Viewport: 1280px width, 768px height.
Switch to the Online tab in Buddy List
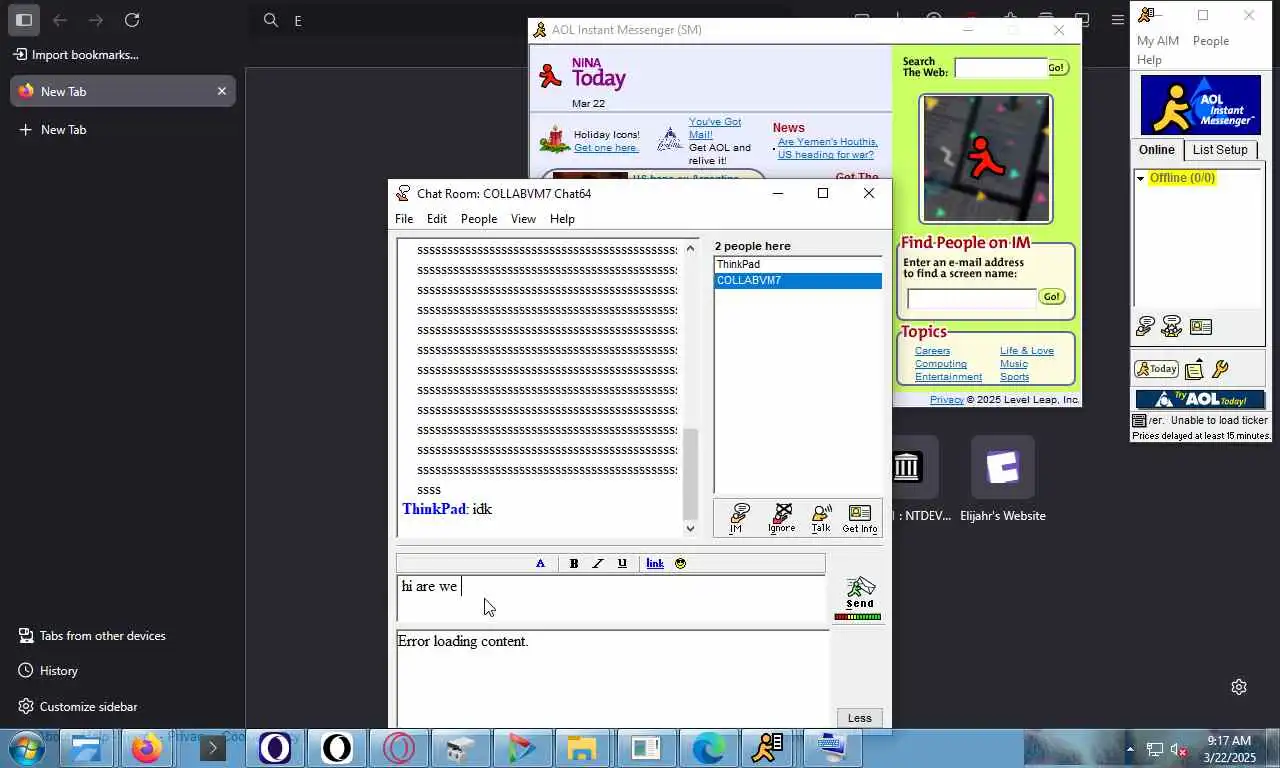[1156, 150]
